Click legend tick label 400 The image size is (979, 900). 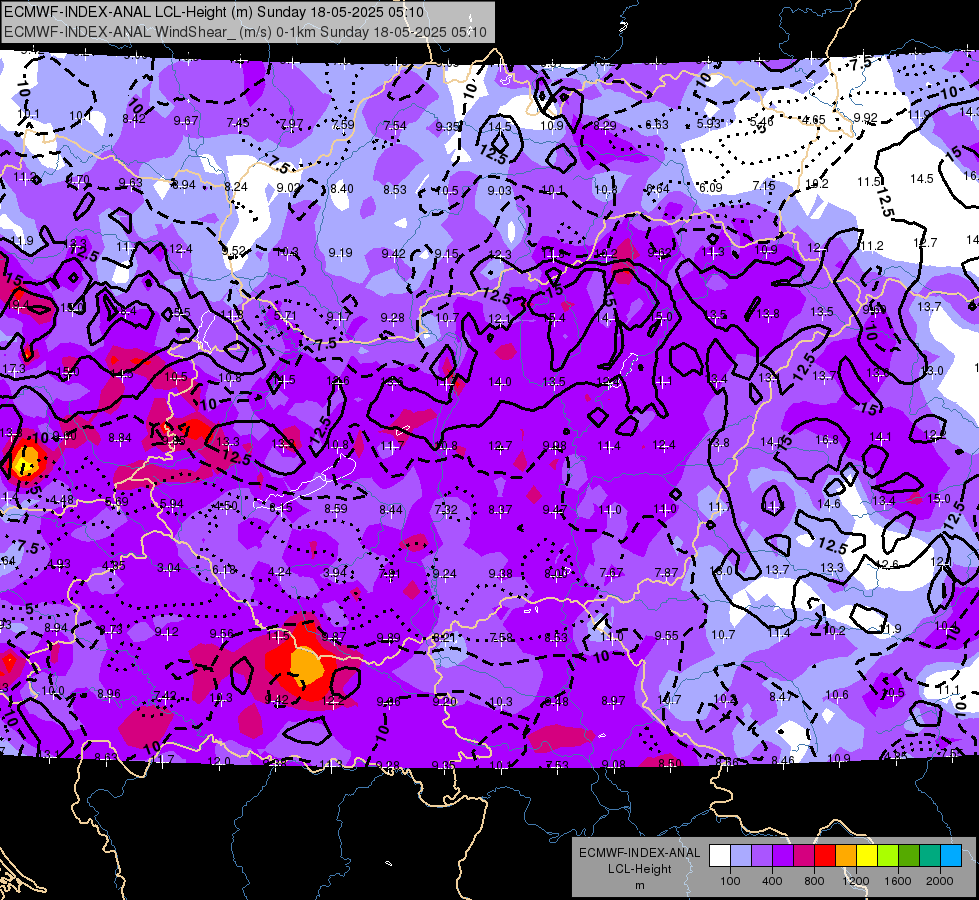click(772, 881)
